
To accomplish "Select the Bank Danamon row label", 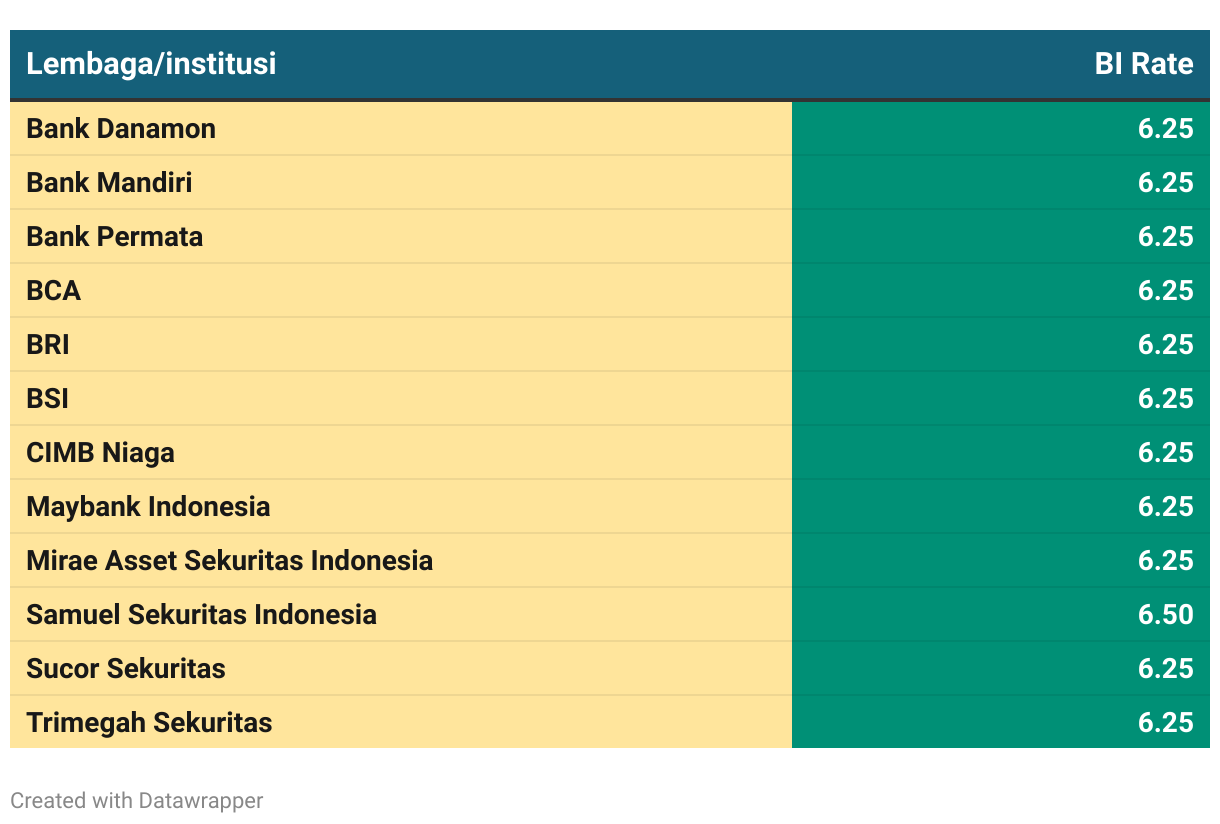I will (121, 129).
